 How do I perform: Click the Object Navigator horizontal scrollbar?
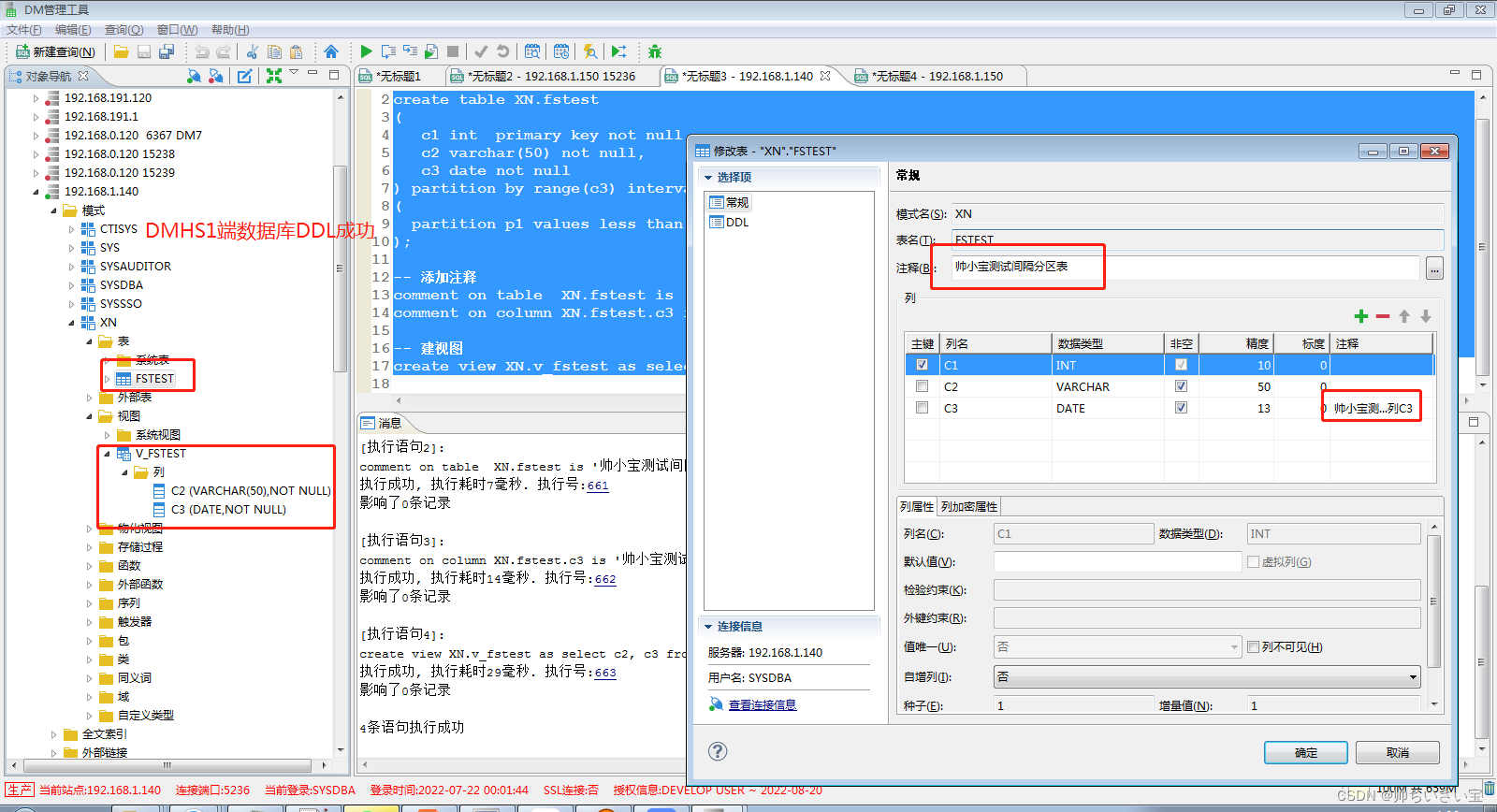tap(168, 765)
